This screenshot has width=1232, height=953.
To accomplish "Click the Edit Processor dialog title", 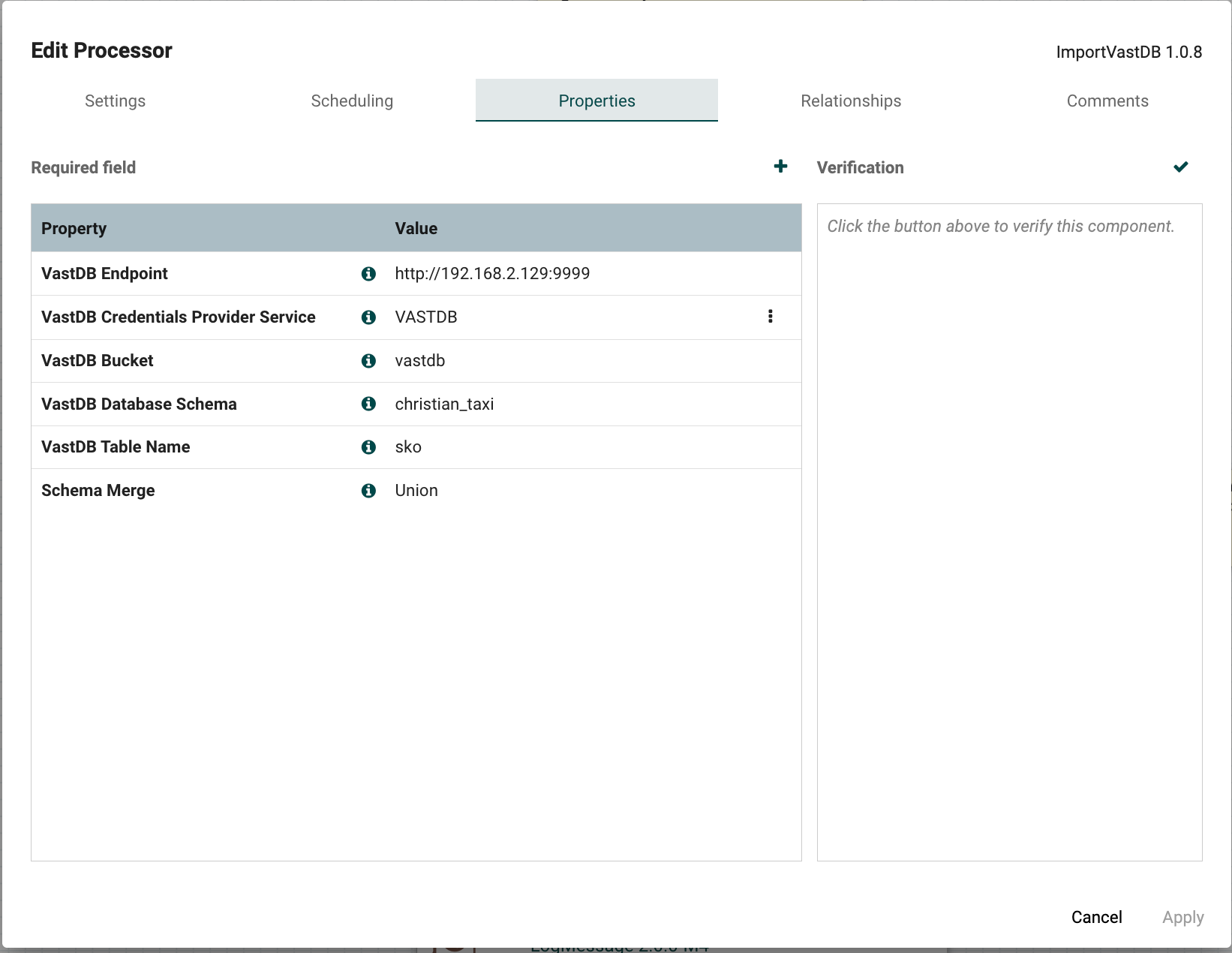I will point(101,50).
